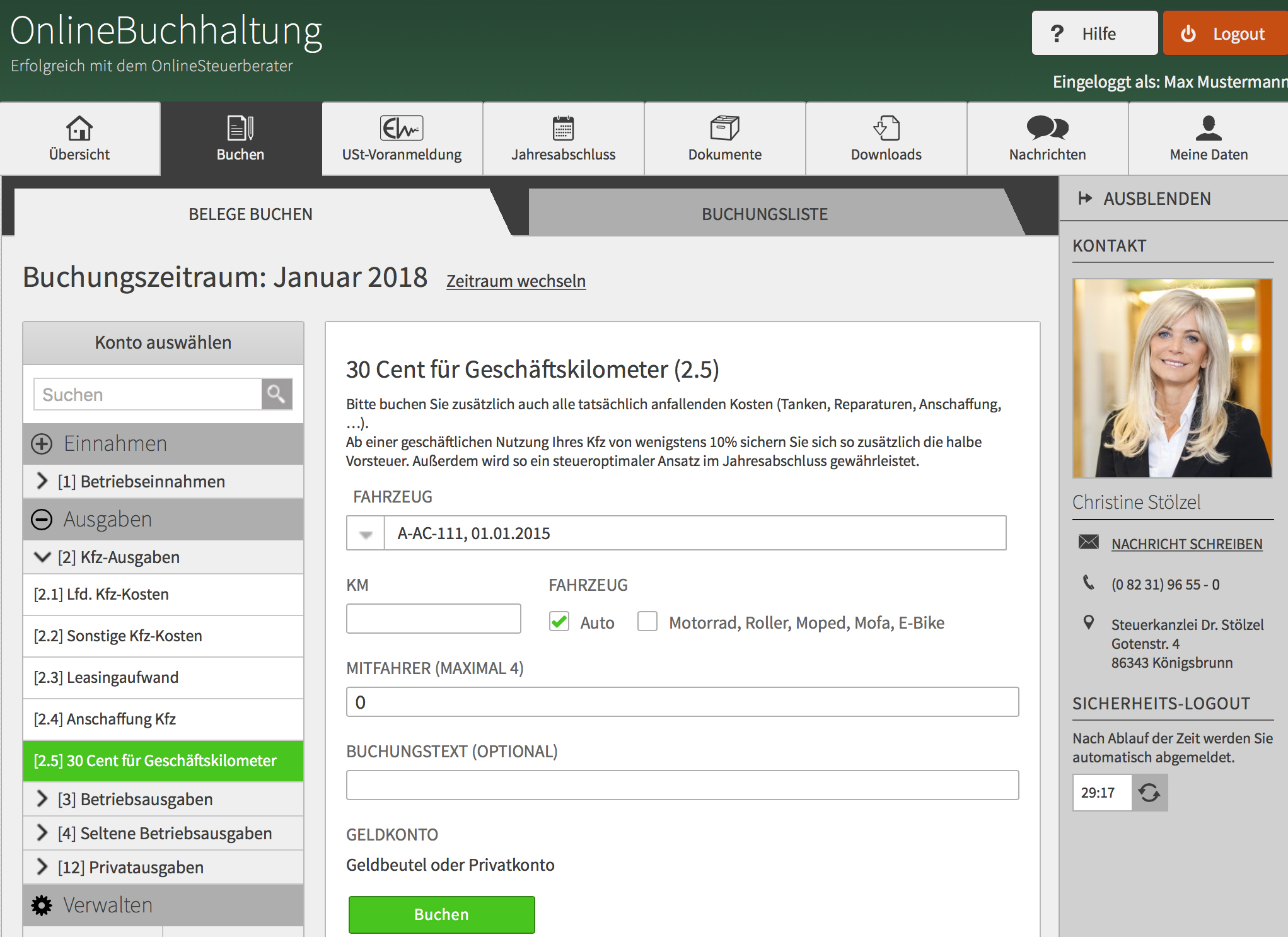Click the Logout power icon
The height and width of the screenshot is (937, 1288).
tap(1188, 33)
